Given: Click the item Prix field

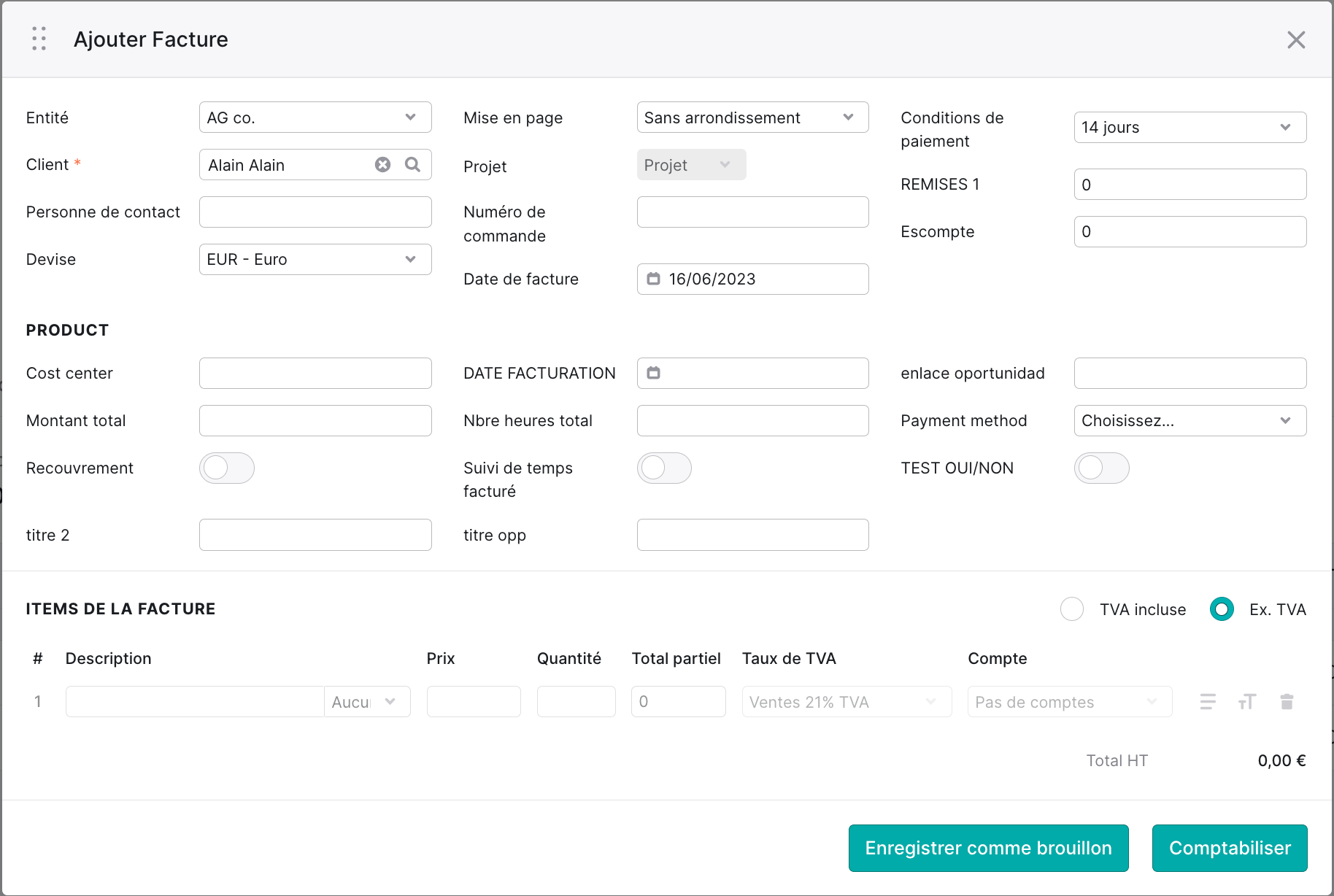Looking at the screenshot, I should click(474, 702).
